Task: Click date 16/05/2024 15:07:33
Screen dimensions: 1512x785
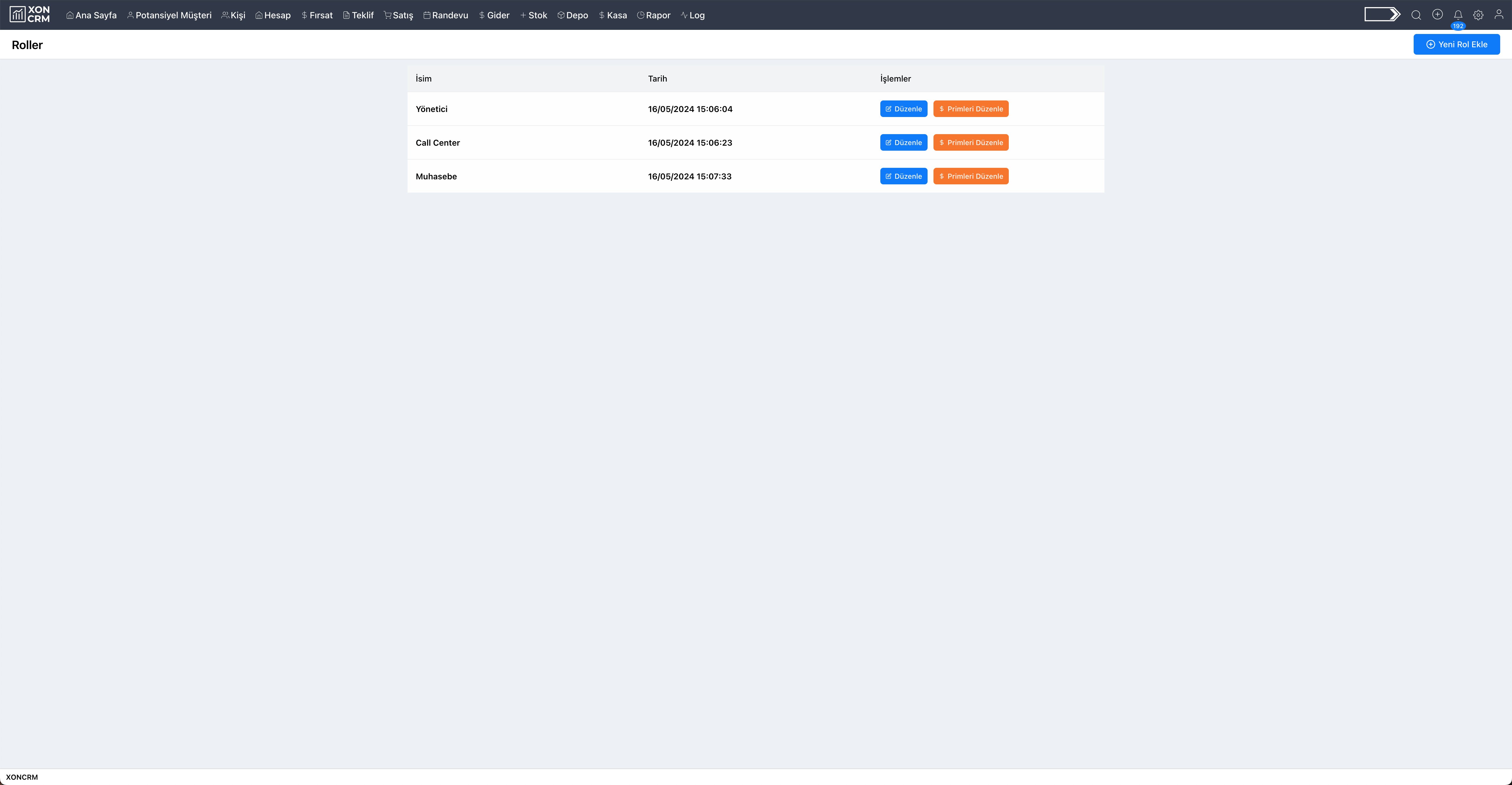Action: pyautogui.click(x=690, y=176)
